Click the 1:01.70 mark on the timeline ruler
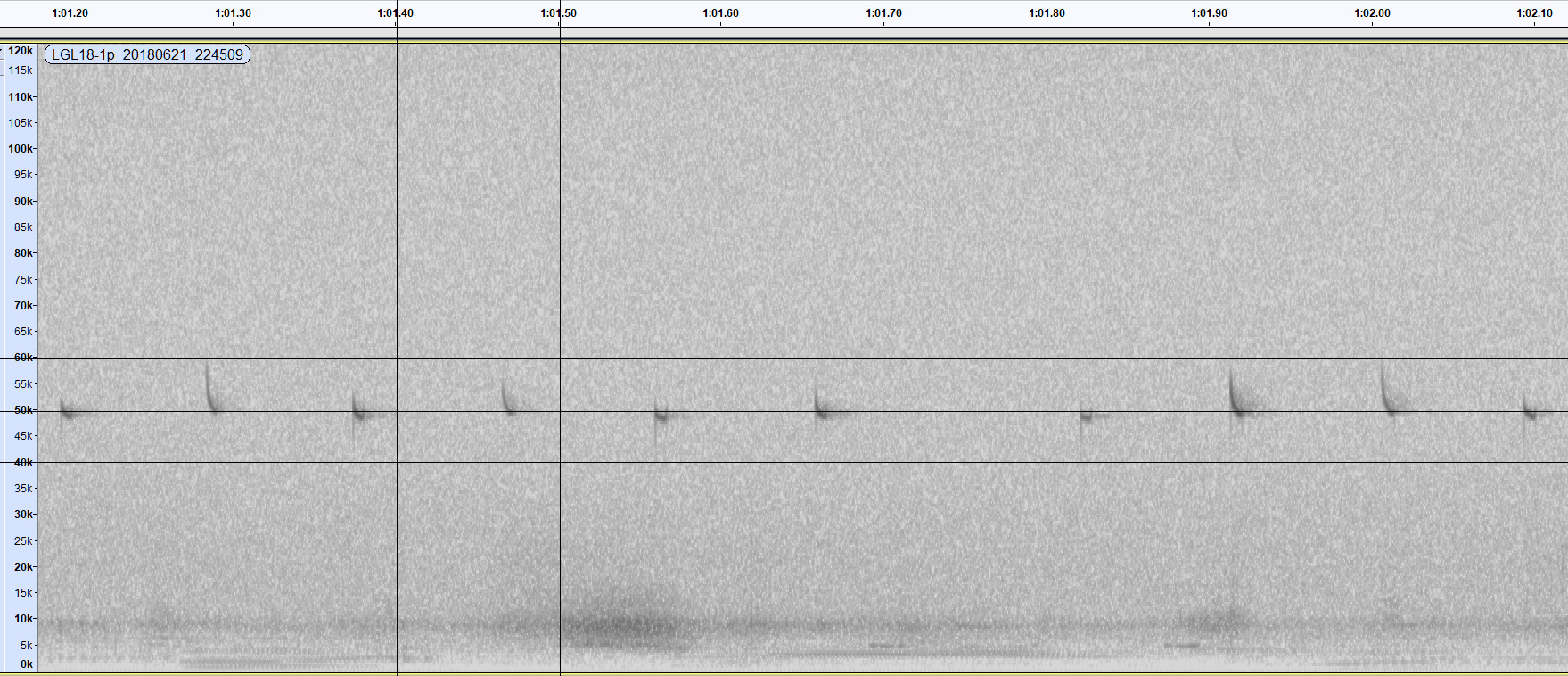This screenshot has height=676, width=1568. (883, 13)
